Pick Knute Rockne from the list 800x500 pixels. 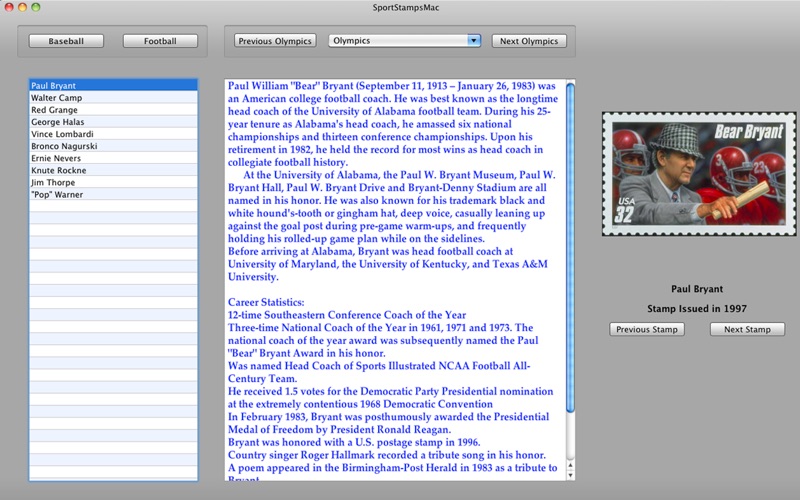[x=113, y=170]
